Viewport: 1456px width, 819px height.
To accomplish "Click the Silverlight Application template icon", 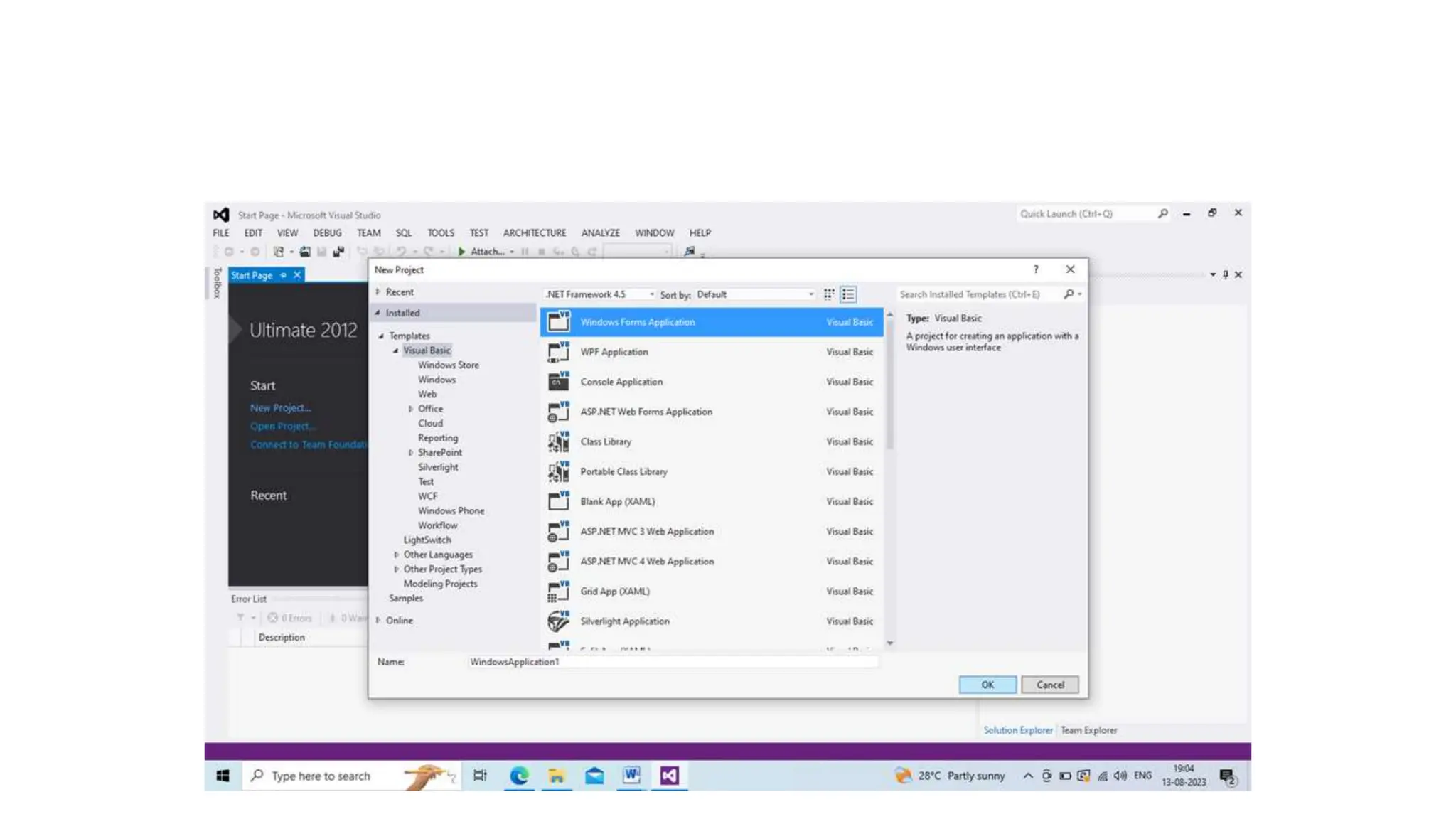I will point(558,621).
